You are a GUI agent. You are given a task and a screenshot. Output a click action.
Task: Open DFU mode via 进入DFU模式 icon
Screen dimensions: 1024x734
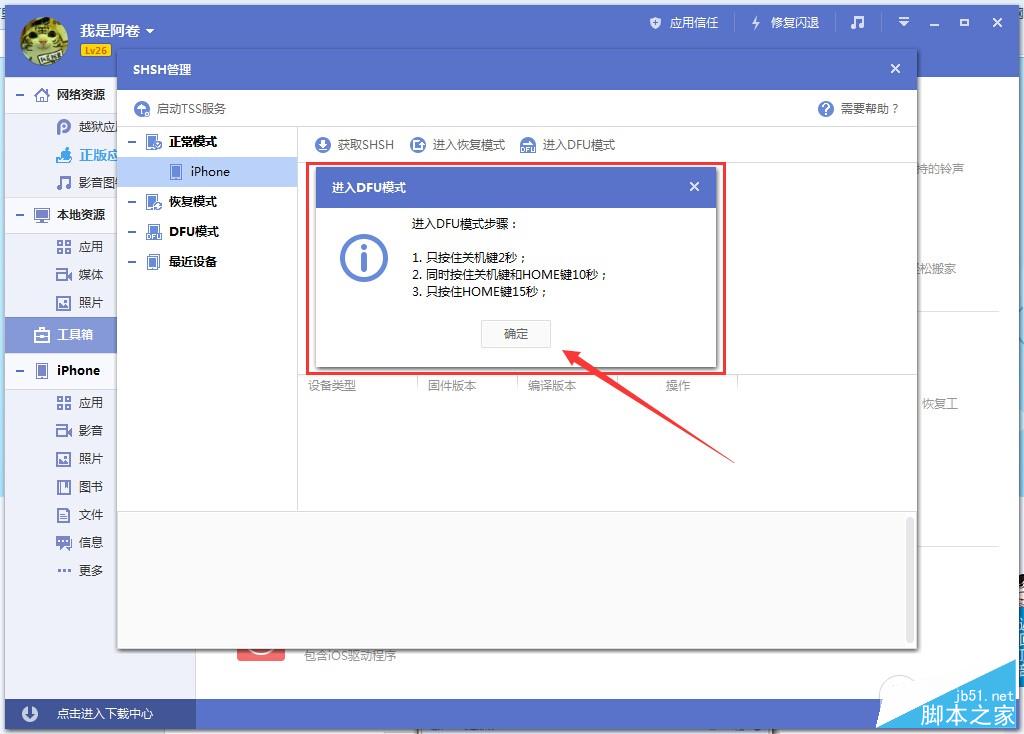pyautogui.click(x=527, y=144)
